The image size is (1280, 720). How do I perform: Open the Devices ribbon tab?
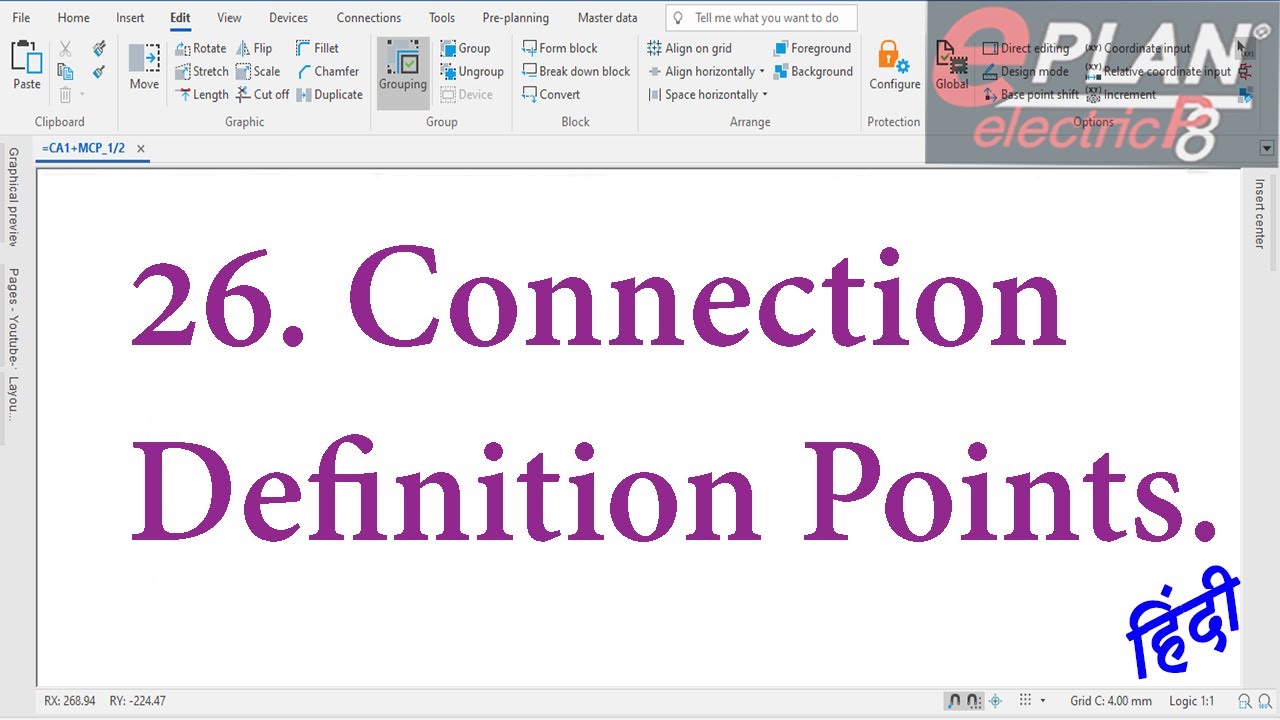pyautogui.click(x=289, y=18)
